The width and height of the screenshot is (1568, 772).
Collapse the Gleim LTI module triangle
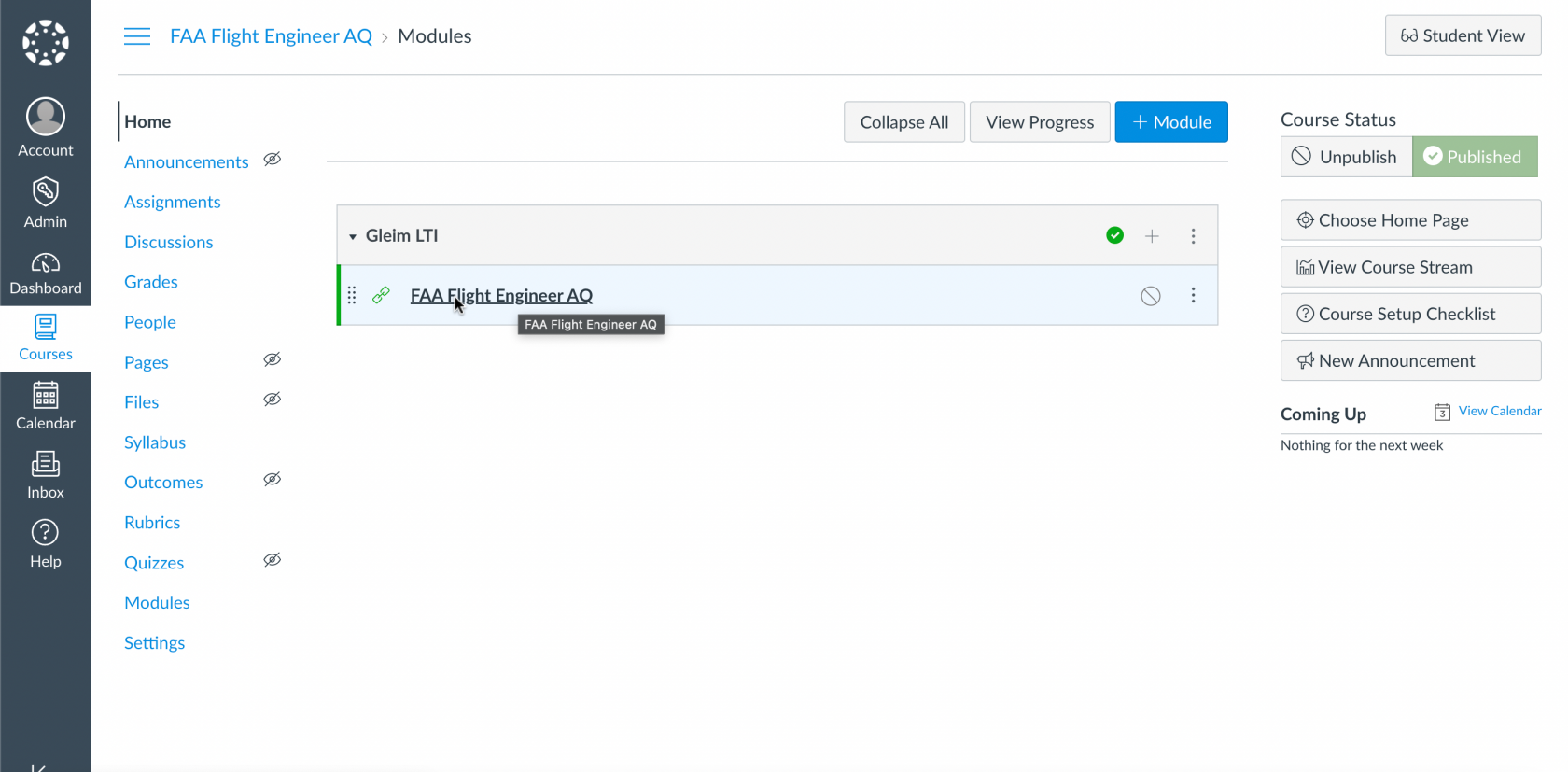[x=353, y=237]
